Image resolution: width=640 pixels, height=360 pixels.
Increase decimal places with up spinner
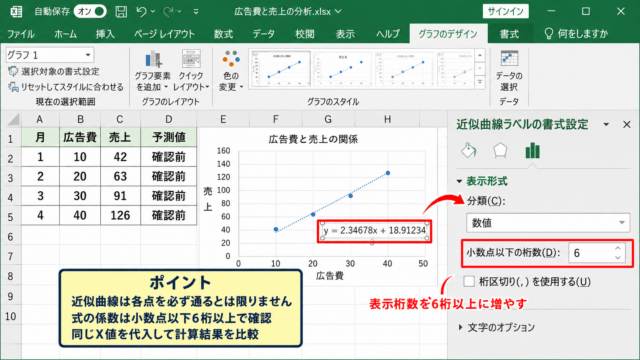pos(618,248)
